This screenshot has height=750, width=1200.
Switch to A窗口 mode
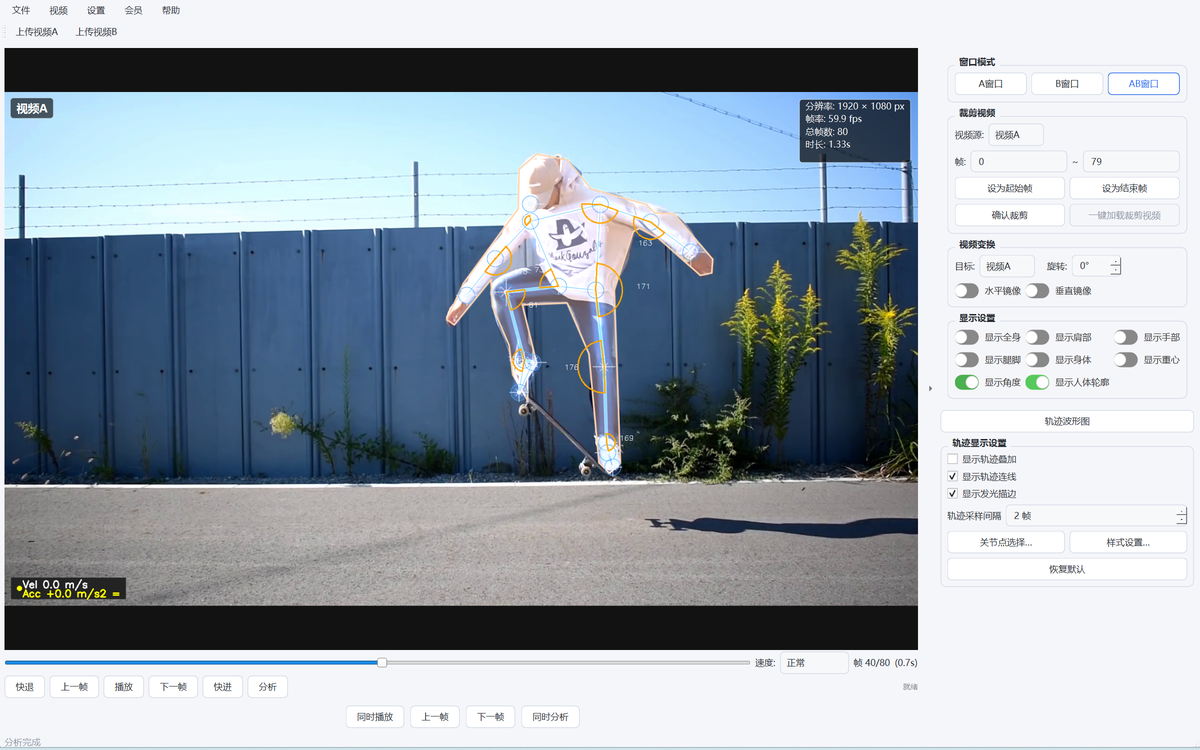click(x=991, y=84)
